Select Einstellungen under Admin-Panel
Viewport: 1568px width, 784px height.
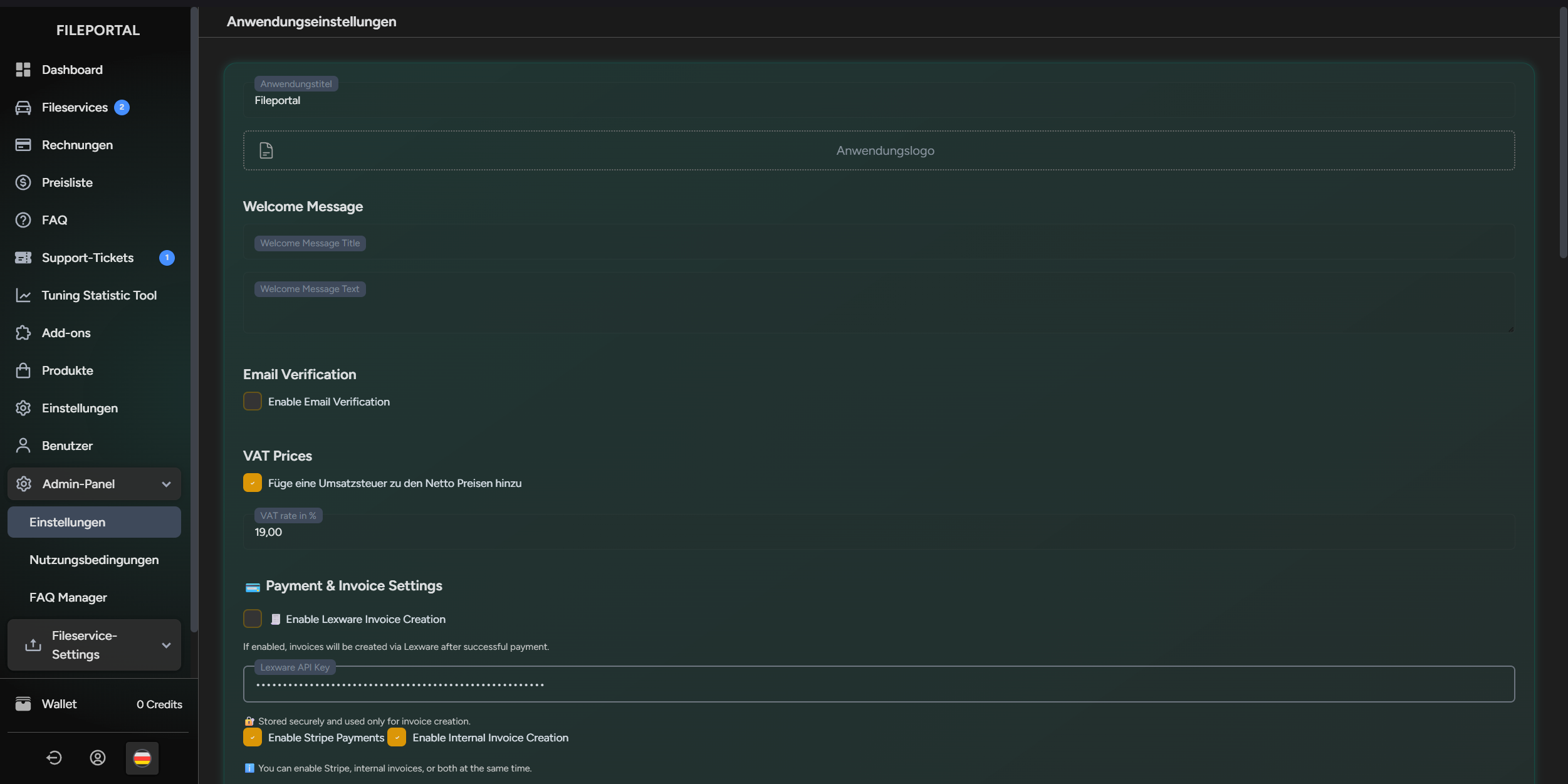[67, 521]
